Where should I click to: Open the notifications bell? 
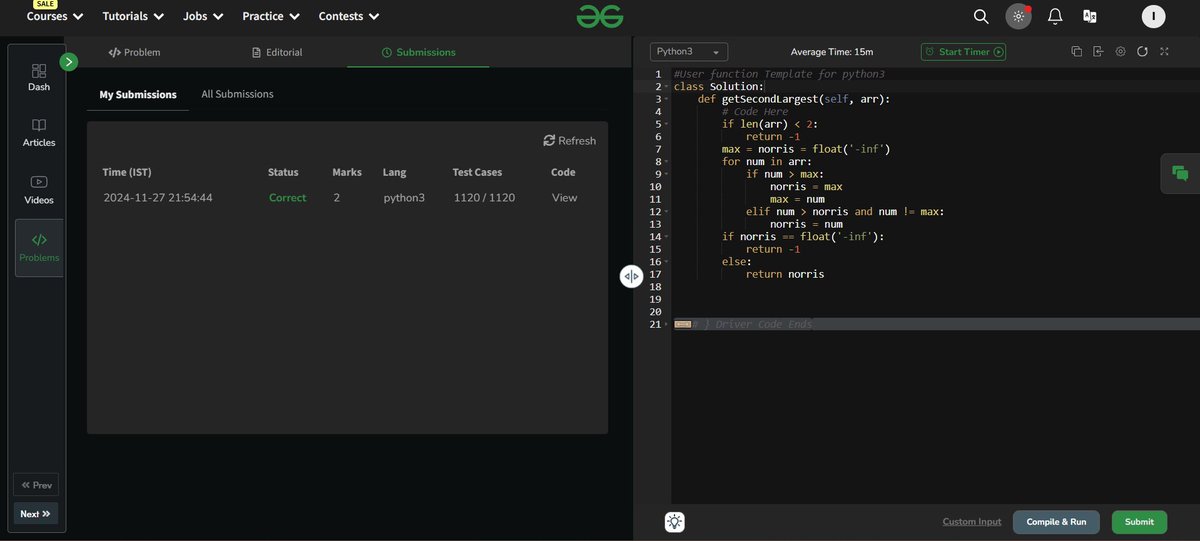pos(1055,16)
